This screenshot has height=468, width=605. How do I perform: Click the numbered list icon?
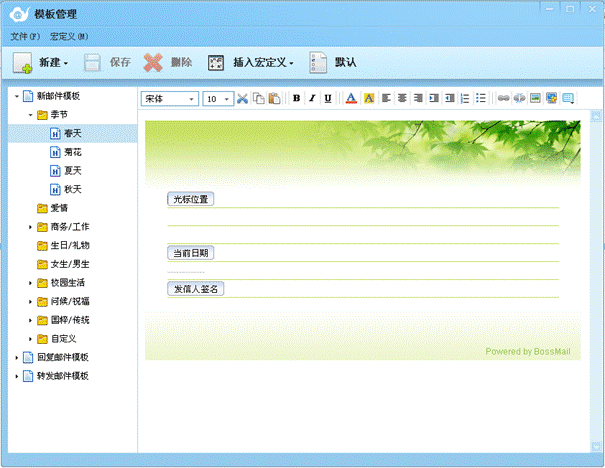tap(465, 98)
